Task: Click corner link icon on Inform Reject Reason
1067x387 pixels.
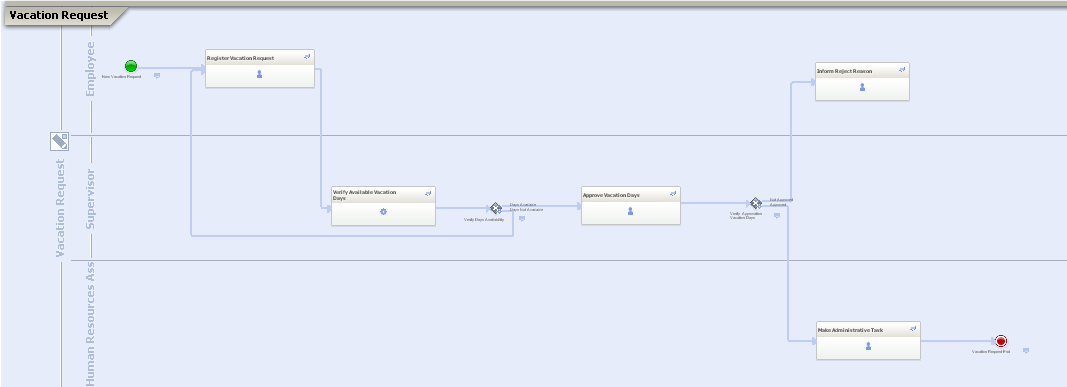Action: [x=902, y=69]
